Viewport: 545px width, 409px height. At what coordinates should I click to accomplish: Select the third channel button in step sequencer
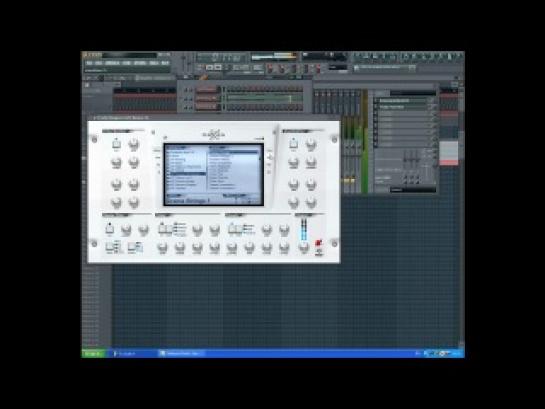pyautogui.click(x=207, y=107)
